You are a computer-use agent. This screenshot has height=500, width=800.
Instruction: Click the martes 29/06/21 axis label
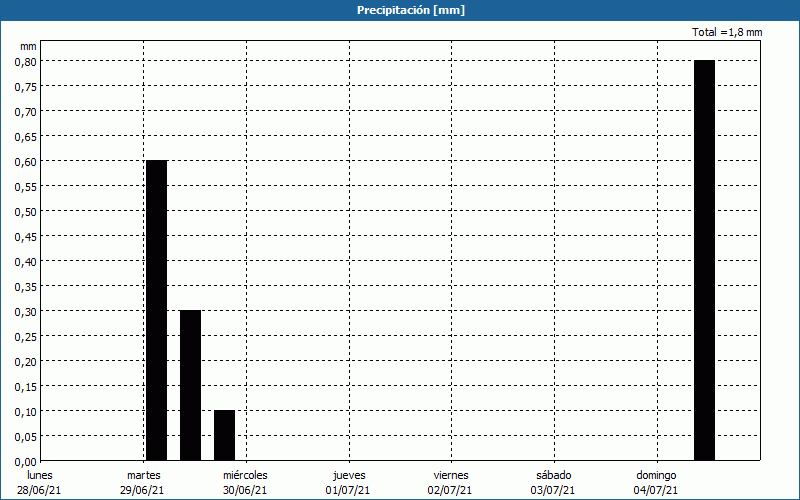coord(143,483)
